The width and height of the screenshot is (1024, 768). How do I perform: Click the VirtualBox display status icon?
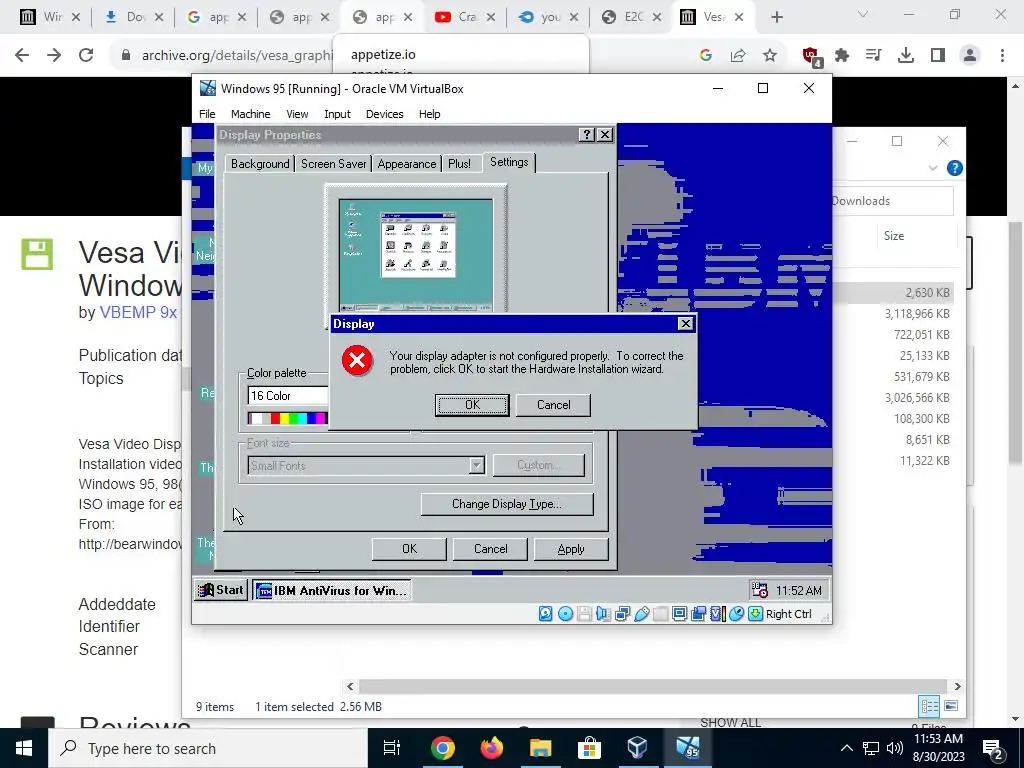click(x=679, y=614)
